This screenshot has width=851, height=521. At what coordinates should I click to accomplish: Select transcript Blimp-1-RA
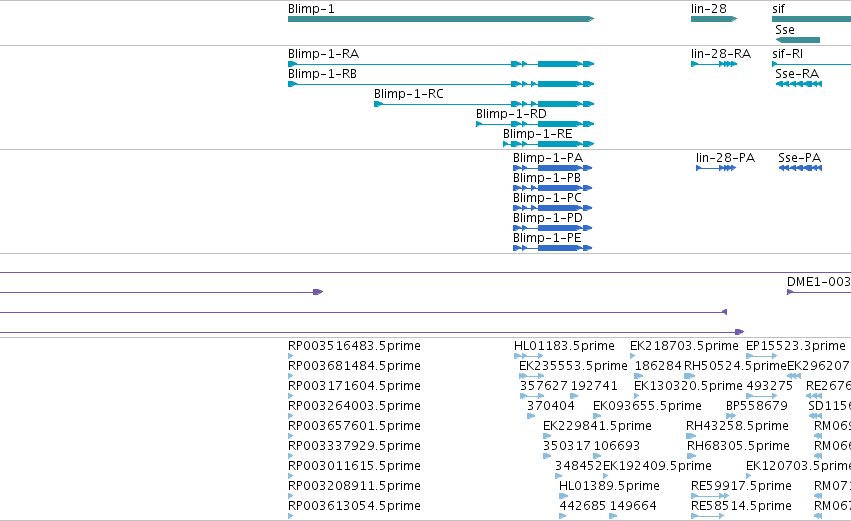pyautogui.click(x=441, y=64)
